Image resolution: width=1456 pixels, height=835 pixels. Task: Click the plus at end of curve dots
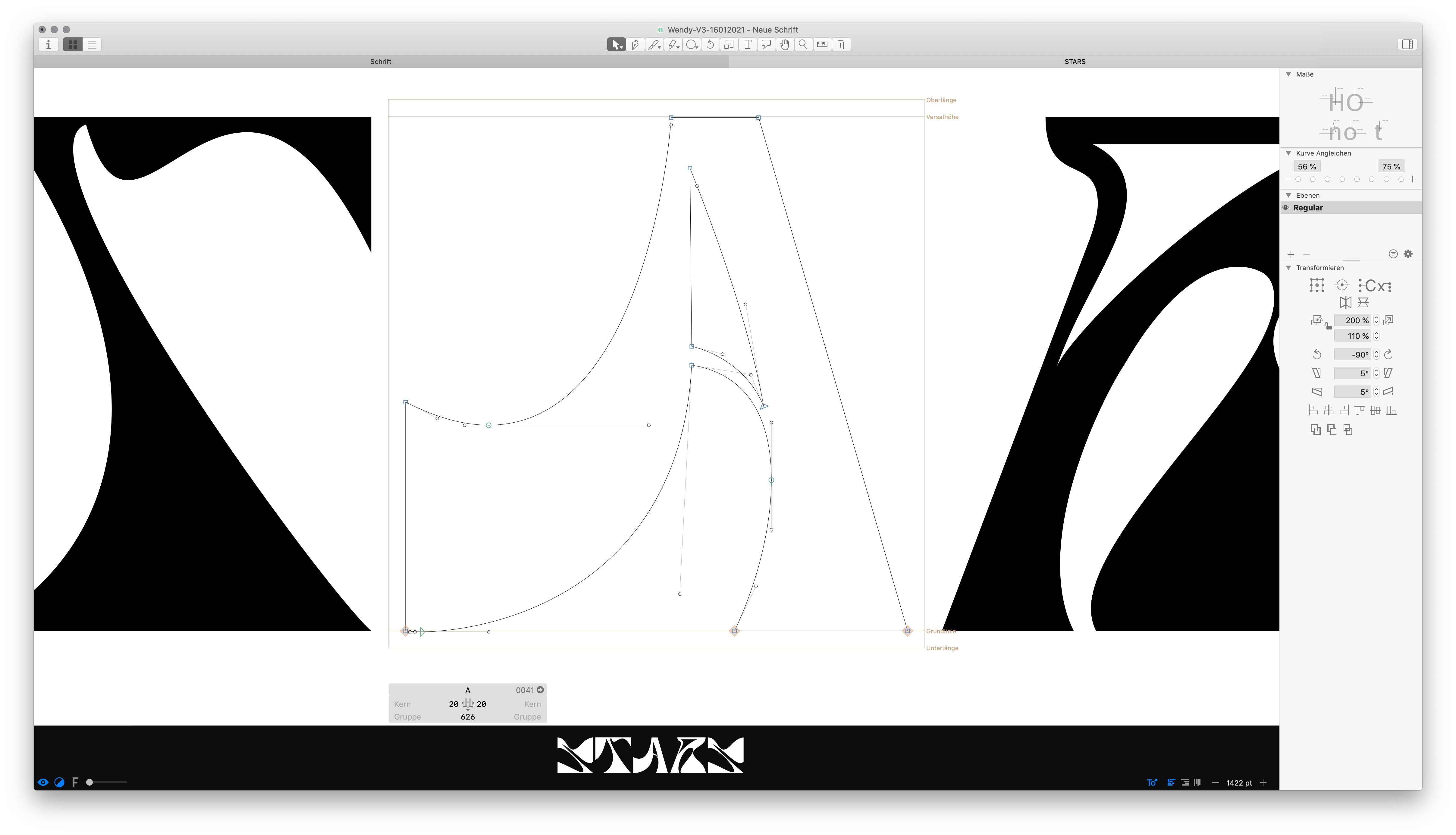coord(1412,179)
